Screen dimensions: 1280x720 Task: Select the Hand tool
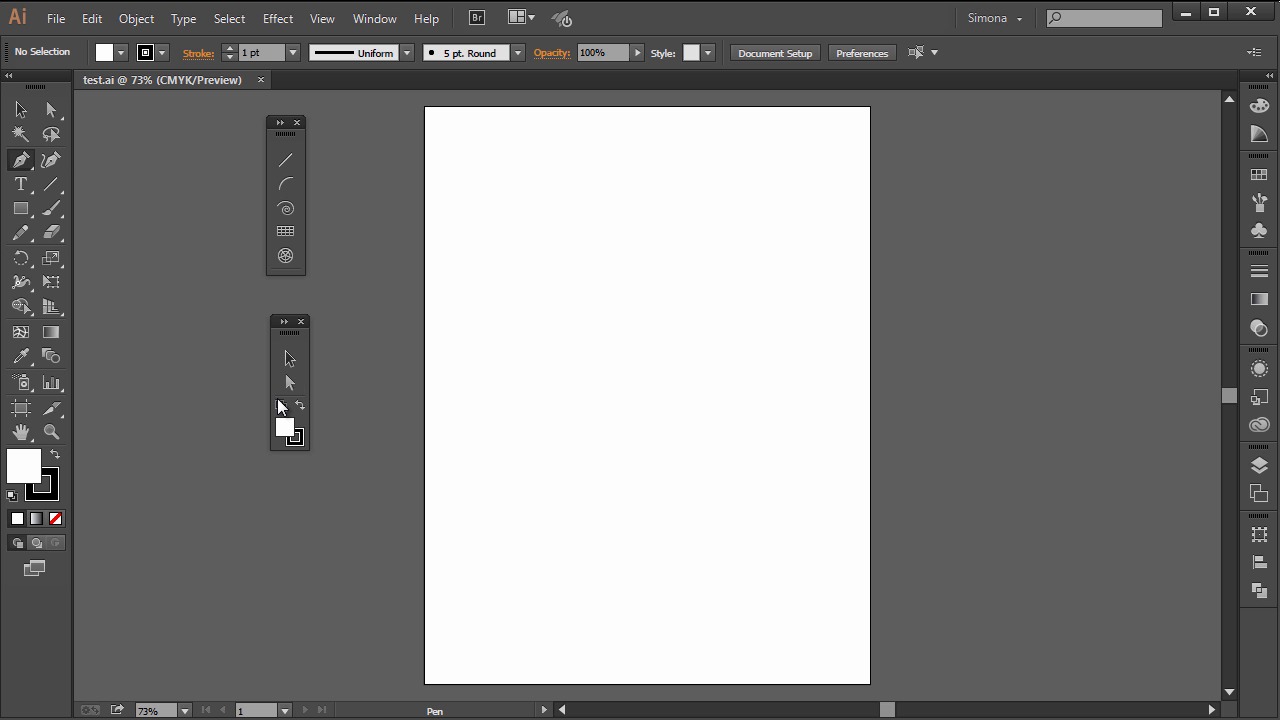pos(21,432)
